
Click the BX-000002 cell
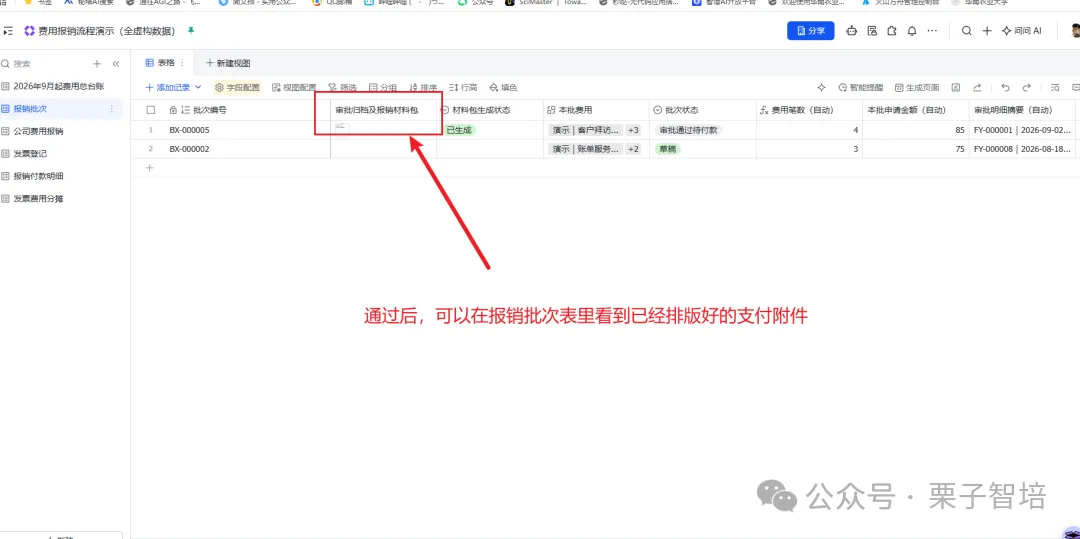point(189,149)
